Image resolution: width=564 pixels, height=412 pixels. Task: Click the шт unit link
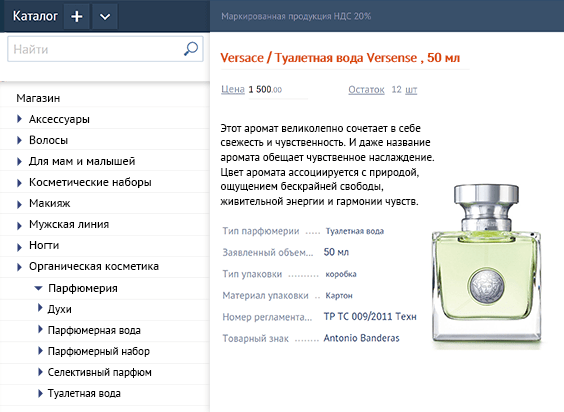click(411, 90)
